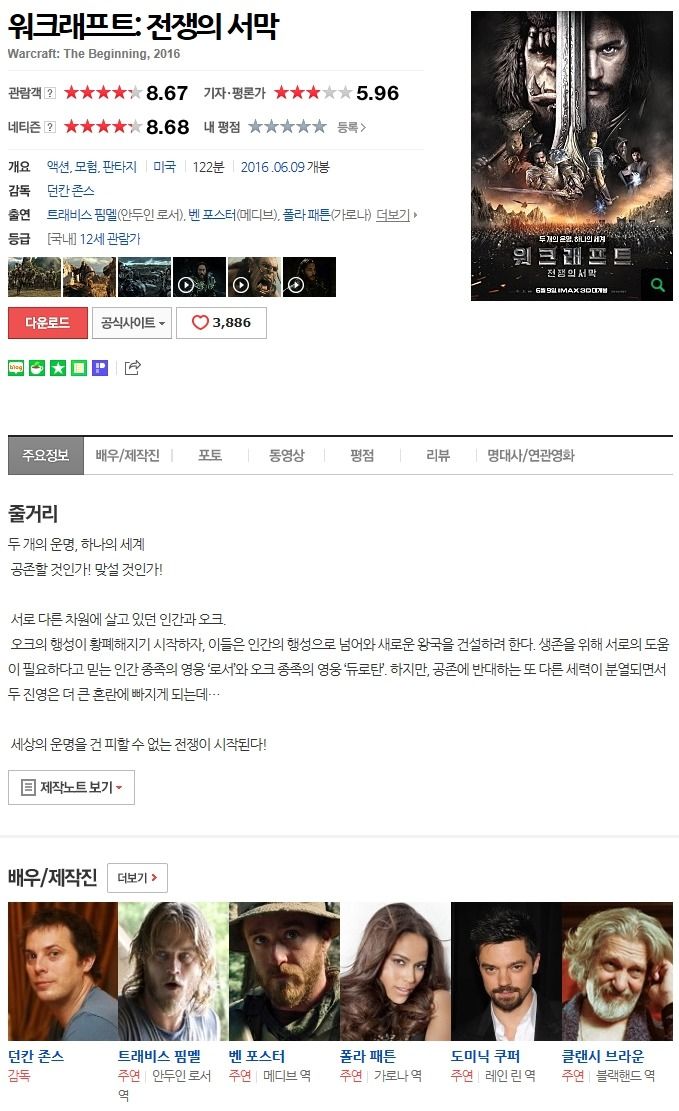Click the green star bookmark icon
The height and width of the screenshot is (1111, 679).
[58, 368]
